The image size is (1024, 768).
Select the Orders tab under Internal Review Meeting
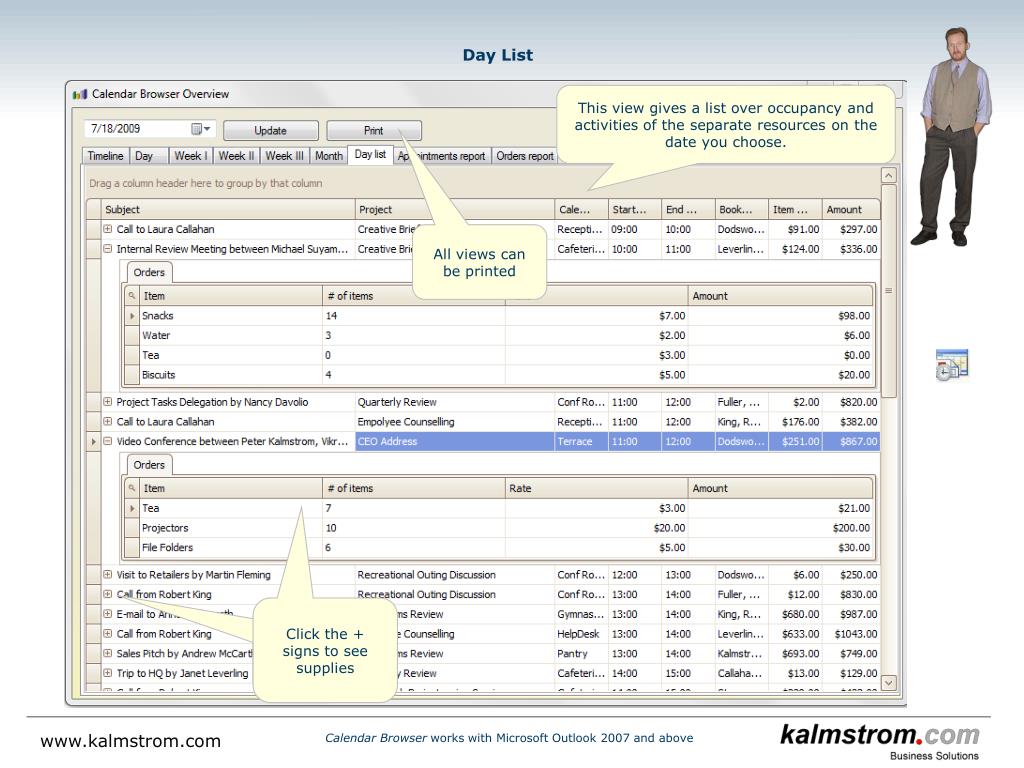click(149, 272)
